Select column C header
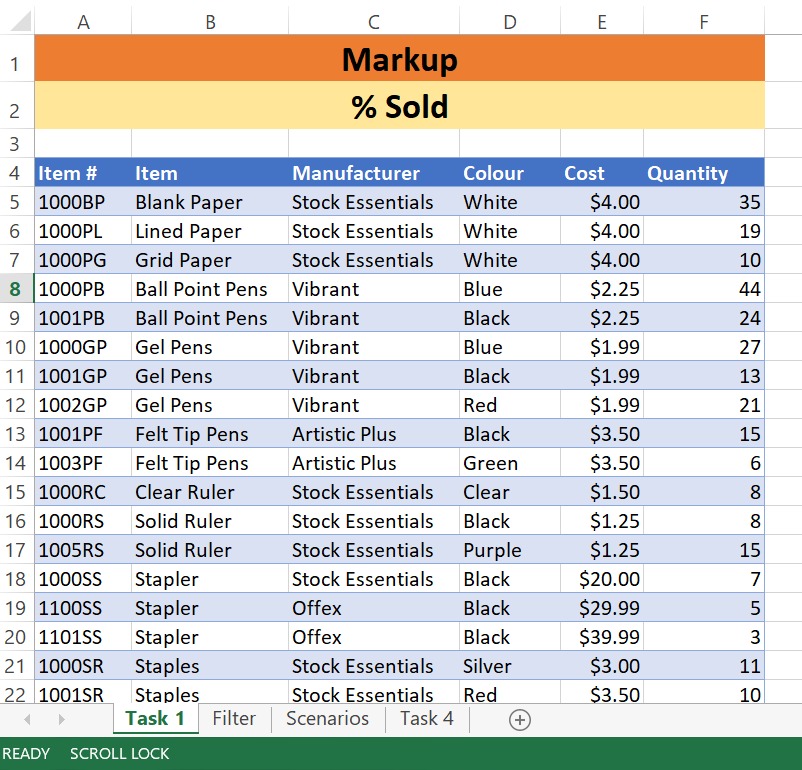Screen dimensions: 802x770 click(373, 21)
